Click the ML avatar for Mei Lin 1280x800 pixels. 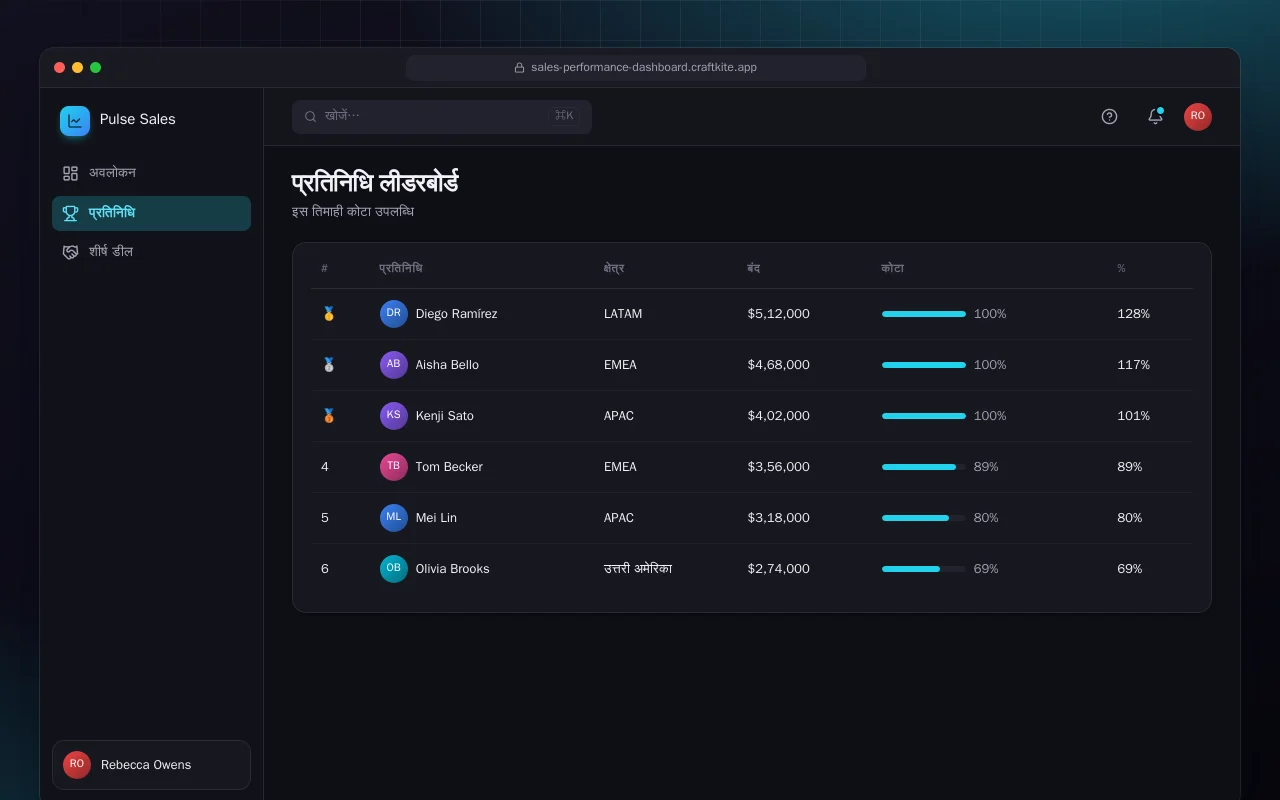[x=394, y=518]
